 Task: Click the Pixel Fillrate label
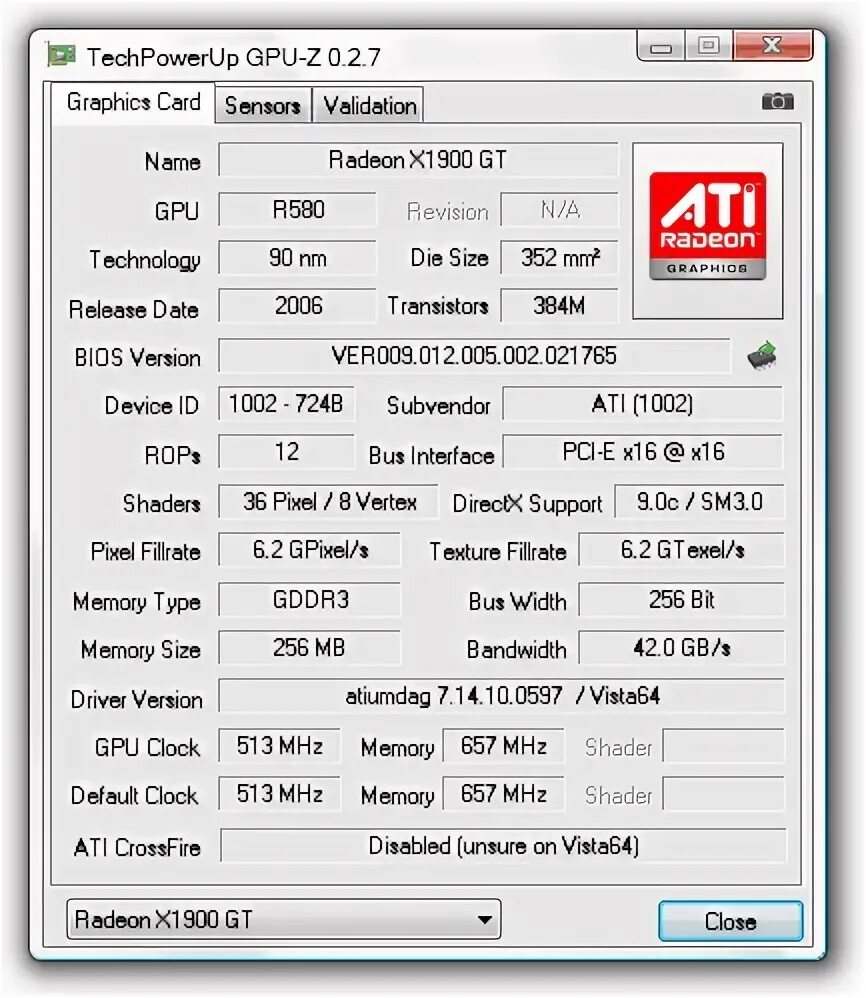[145, 551]
